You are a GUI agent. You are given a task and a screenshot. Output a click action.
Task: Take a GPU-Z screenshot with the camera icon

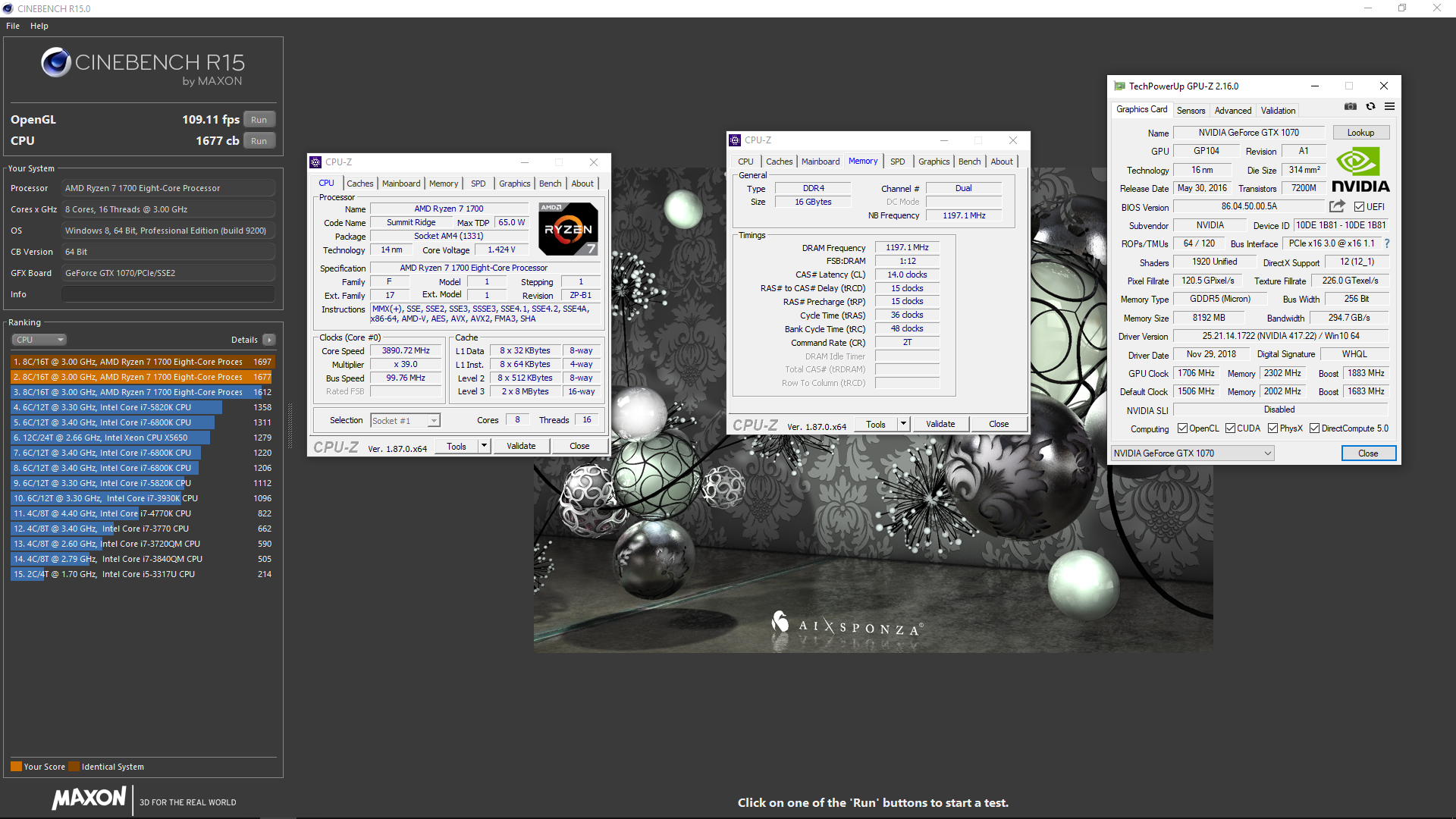(x=1351, y=107)
